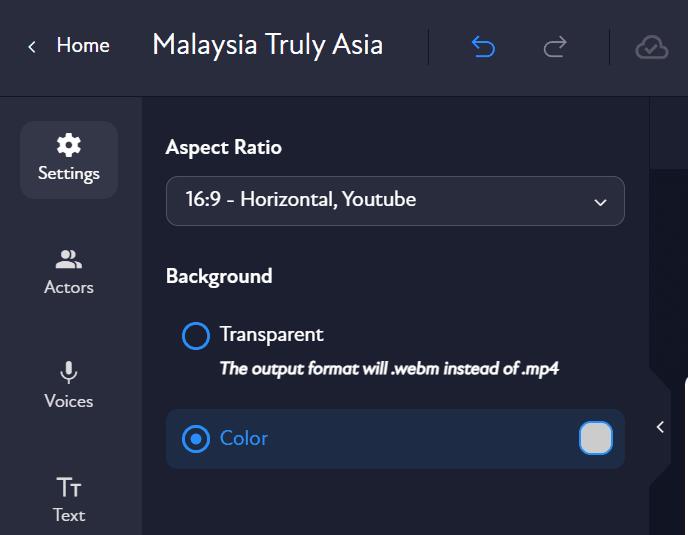688x535 pixels.
Task: Click the redo arrow icon
Action: [555, 47]
